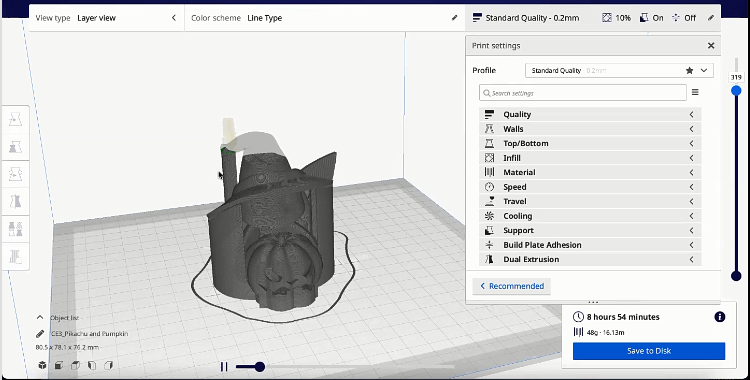Click the Search settings field
Viewport: 750px width, 380px height.
tap(583, 92)
